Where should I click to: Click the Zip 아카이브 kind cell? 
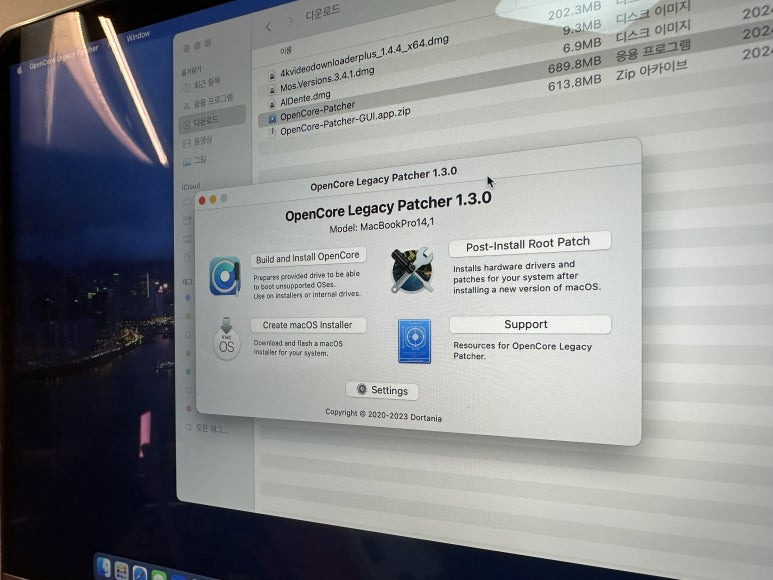(x=651, y=70)
